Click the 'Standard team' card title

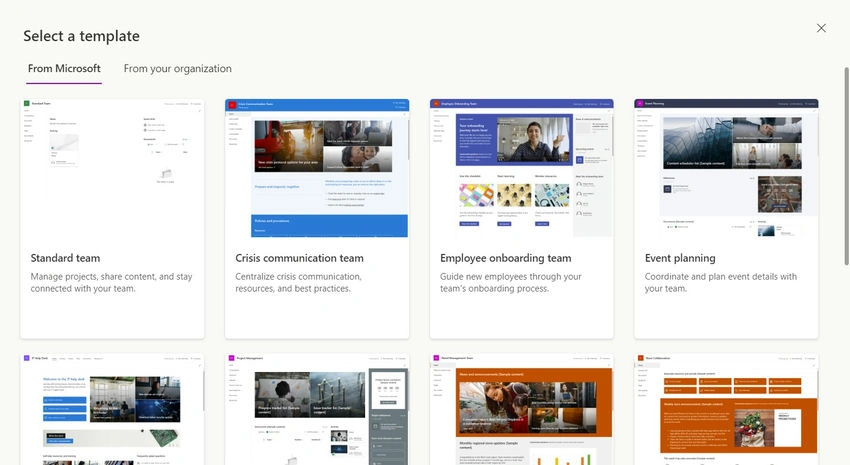pos(65,258)
